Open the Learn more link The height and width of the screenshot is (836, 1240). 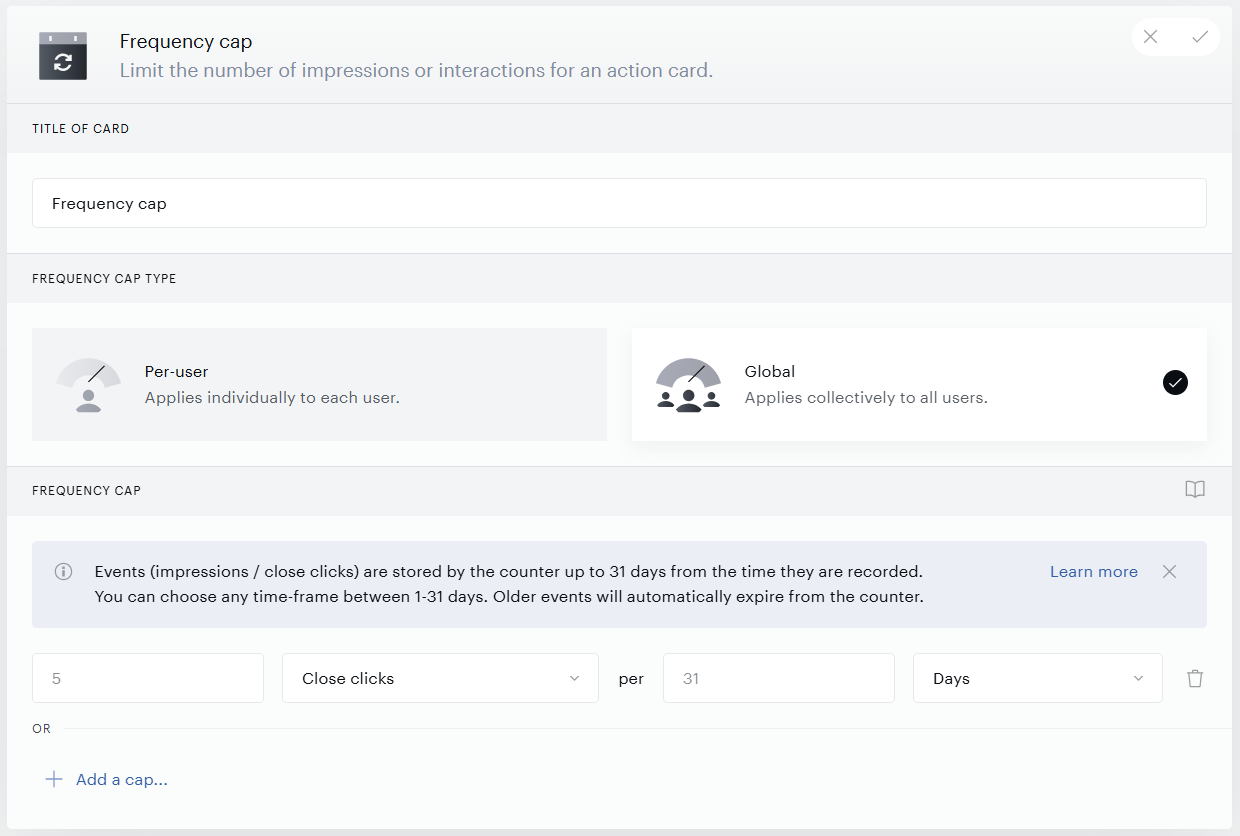tap(1094, 572)
